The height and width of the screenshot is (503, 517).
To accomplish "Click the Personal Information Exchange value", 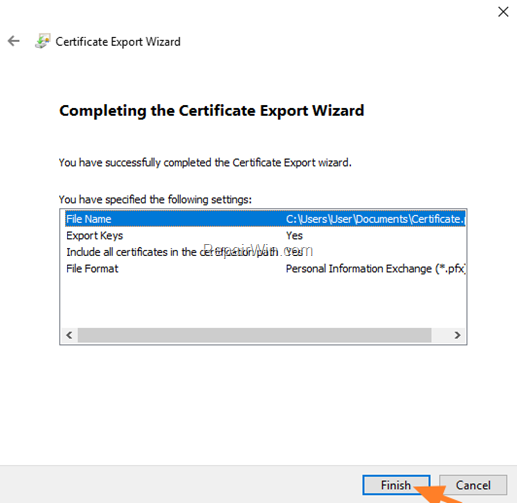I will pos(376,269).
